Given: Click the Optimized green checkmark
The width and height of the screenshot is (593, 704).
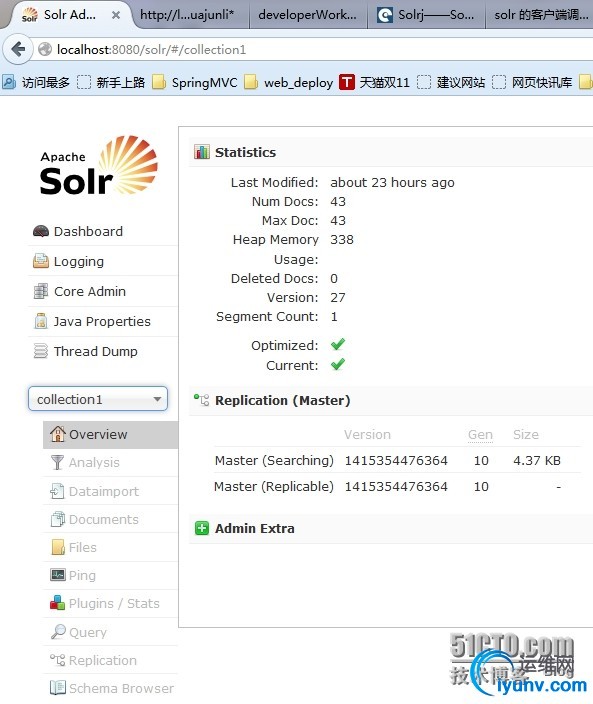Looking at the screenshot, I should click(338, 344).
